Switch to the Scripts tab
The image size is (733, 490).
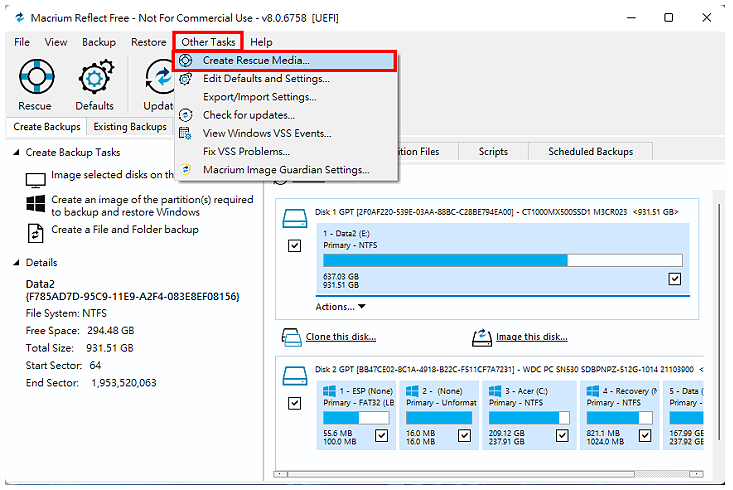click(x=493, y=151)
